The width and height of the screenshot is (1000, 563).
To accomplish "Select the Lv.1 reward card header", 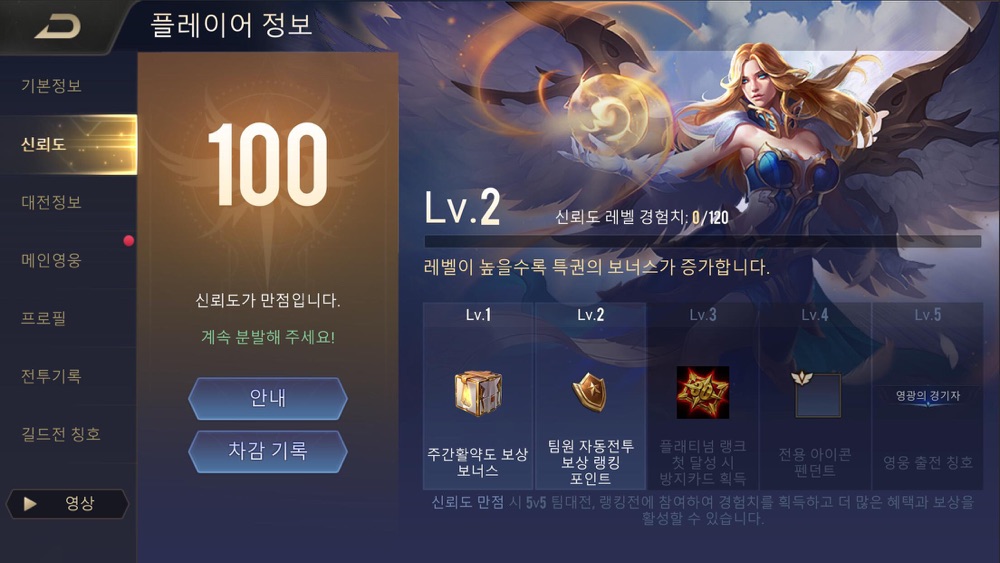I will tap(478, 315).
